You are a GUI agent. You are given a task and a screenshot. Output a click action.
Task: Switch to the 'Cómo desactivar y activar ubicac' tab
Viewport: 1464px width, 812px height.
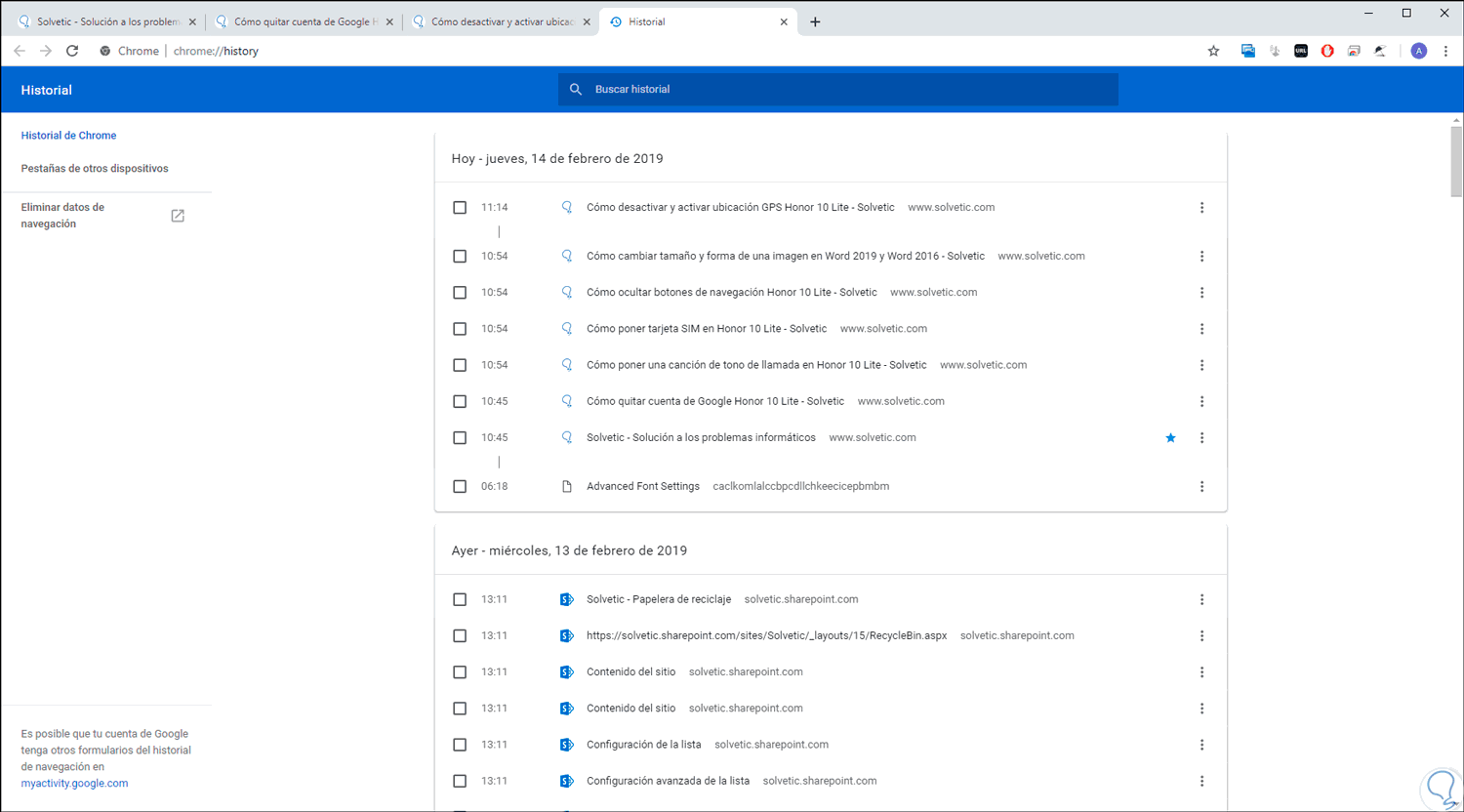point(500,21)
